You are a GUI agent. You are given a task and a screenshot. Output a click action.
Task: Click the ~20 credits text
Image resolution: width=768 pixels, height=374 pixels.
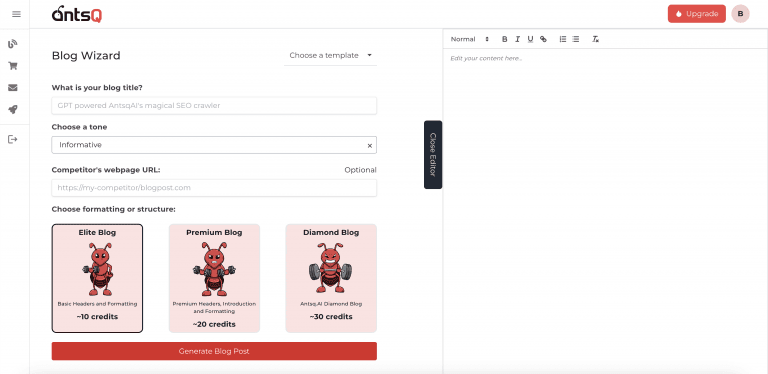click(214, 324)
